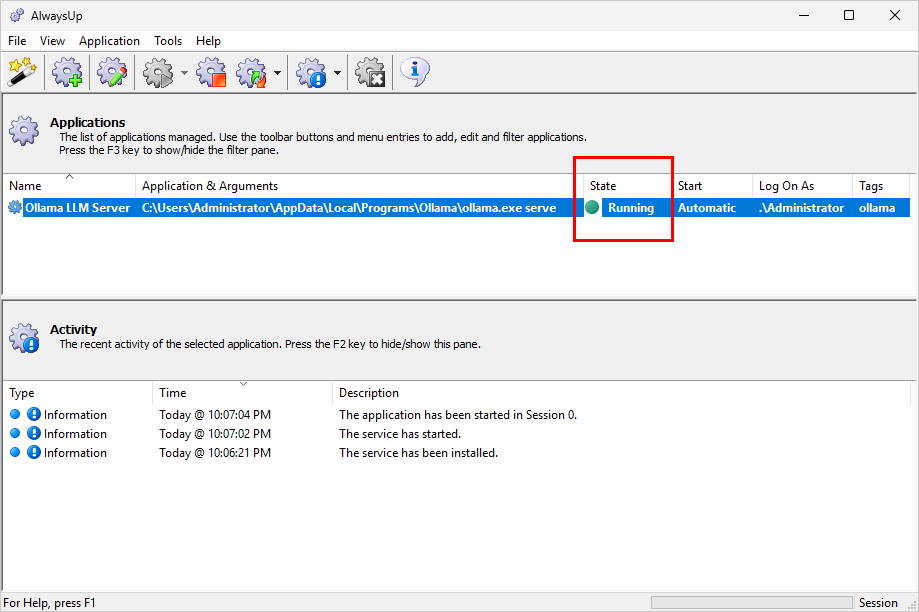This screenshot has height=612, width=919.
Task: Click the Restart Application gear icon
Action: tap(252, 72)
